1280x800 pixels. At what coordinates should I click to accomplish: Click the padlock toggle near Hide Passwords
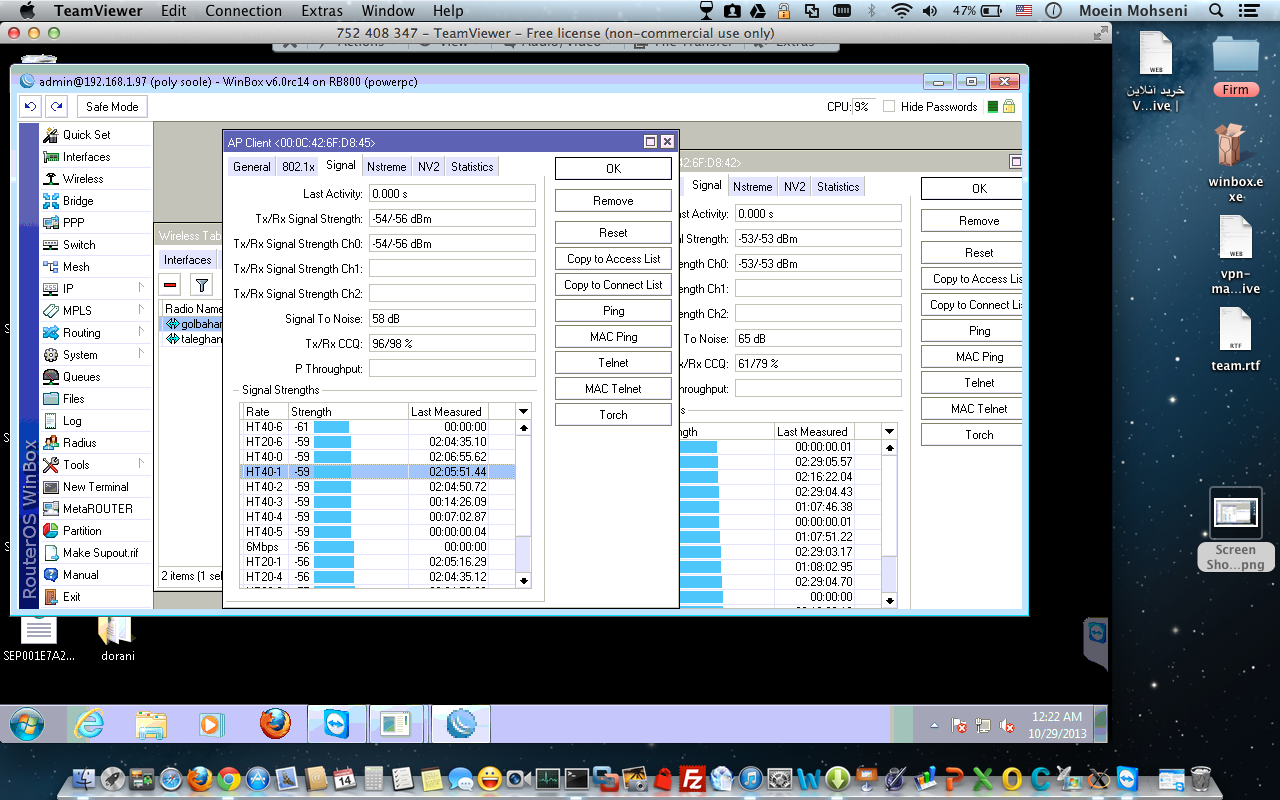pyautogui.click(x=1011, y=106)
